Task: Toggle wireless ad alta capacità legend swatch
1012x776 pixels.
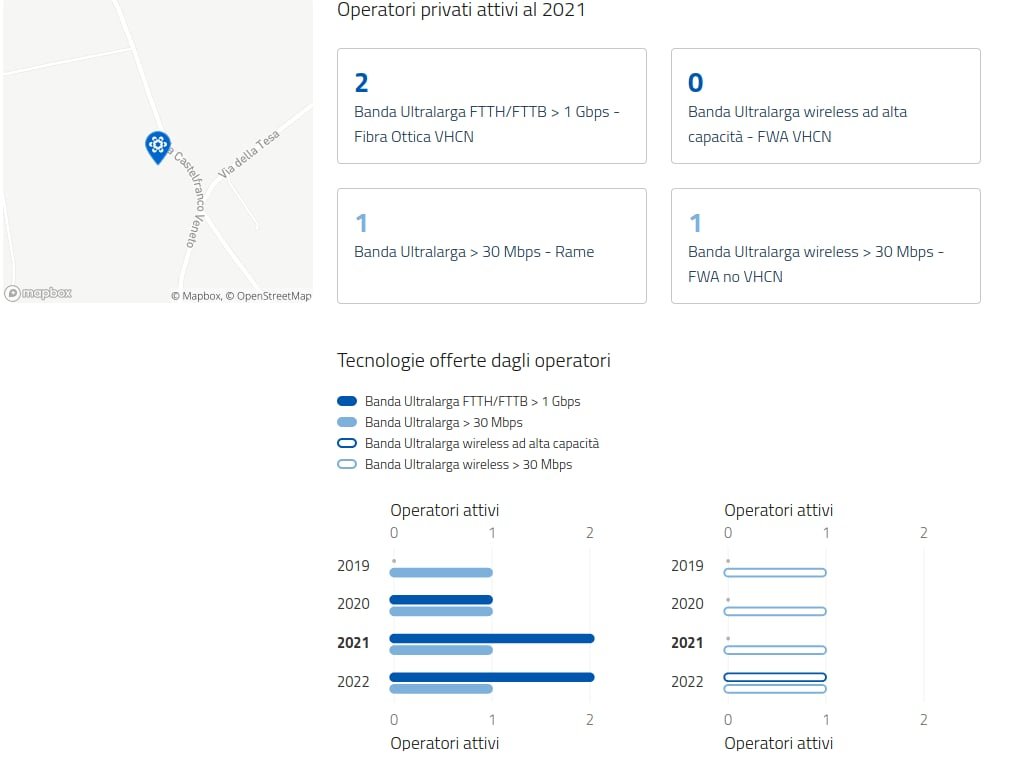Action: 347,444
